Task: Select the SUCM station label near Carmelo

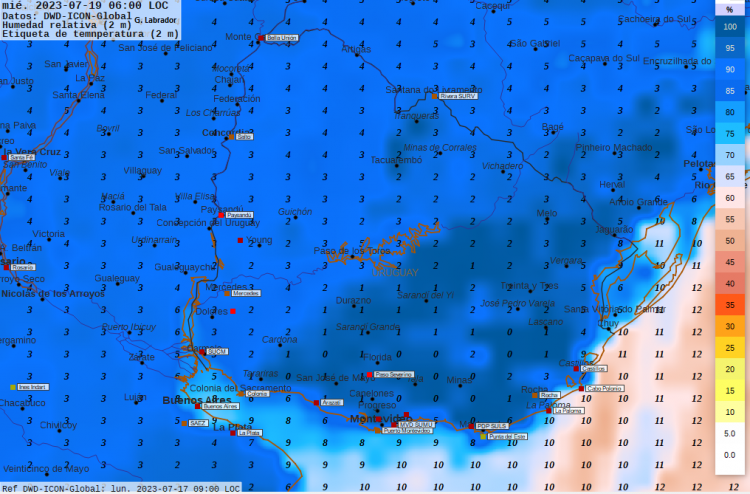Action: click(x=216, y=352)
